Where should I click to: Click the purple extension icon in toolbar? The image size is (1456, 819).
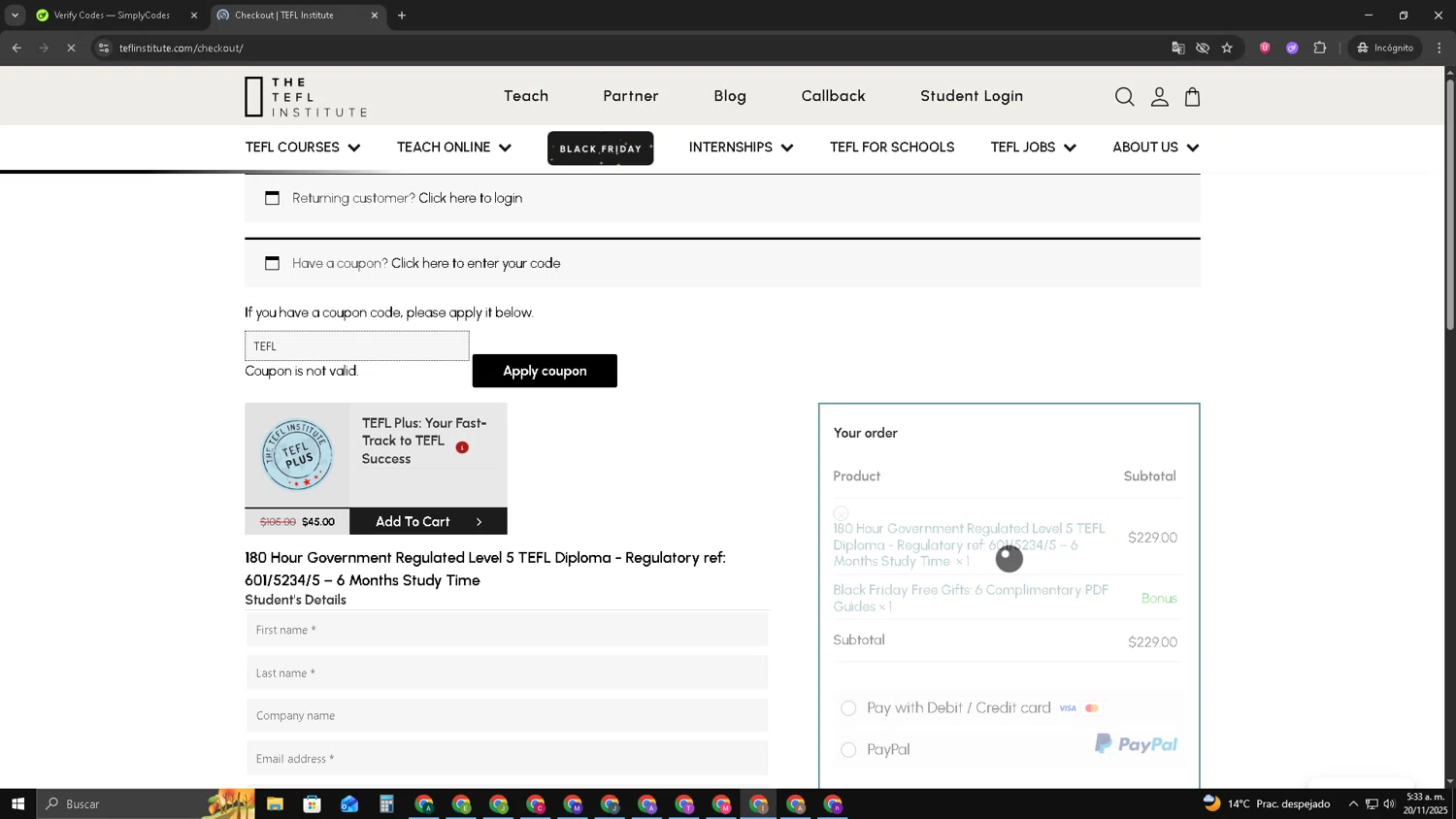pos(1292,48)
